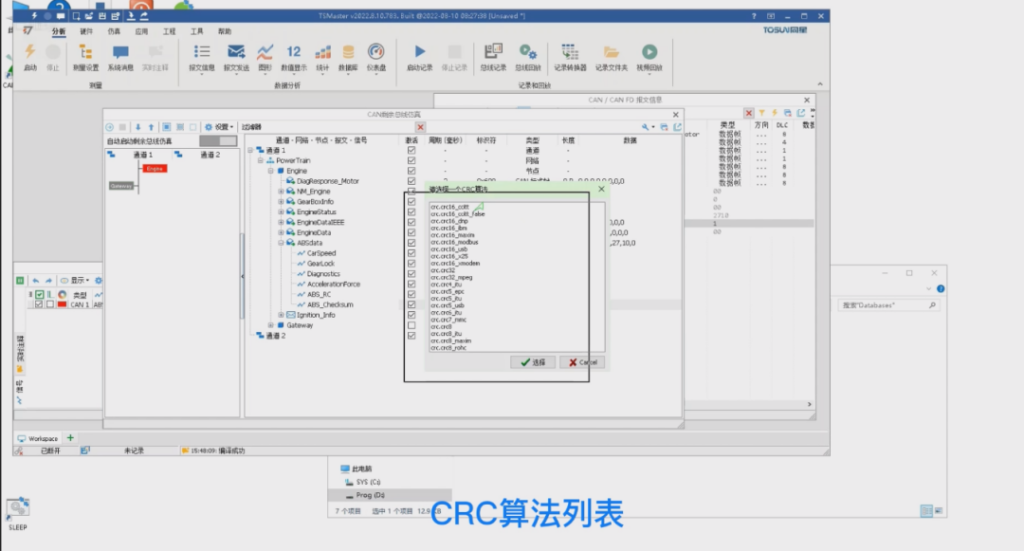Expand the EngineStatus tree node

281,212
